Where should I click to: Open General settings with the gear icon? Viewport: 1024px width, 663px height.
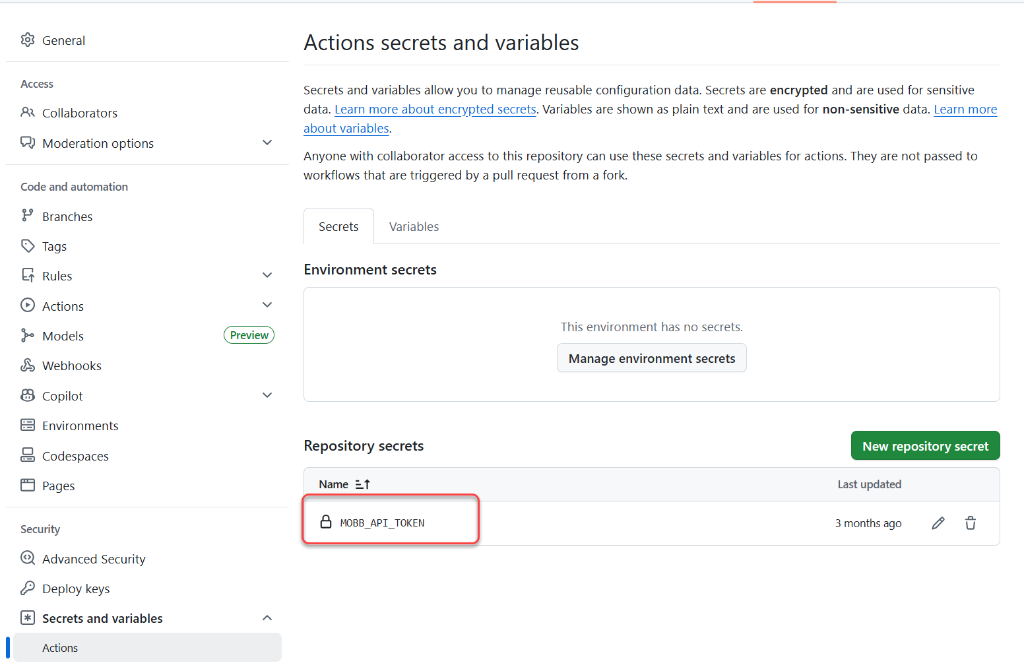click(28, 41)
